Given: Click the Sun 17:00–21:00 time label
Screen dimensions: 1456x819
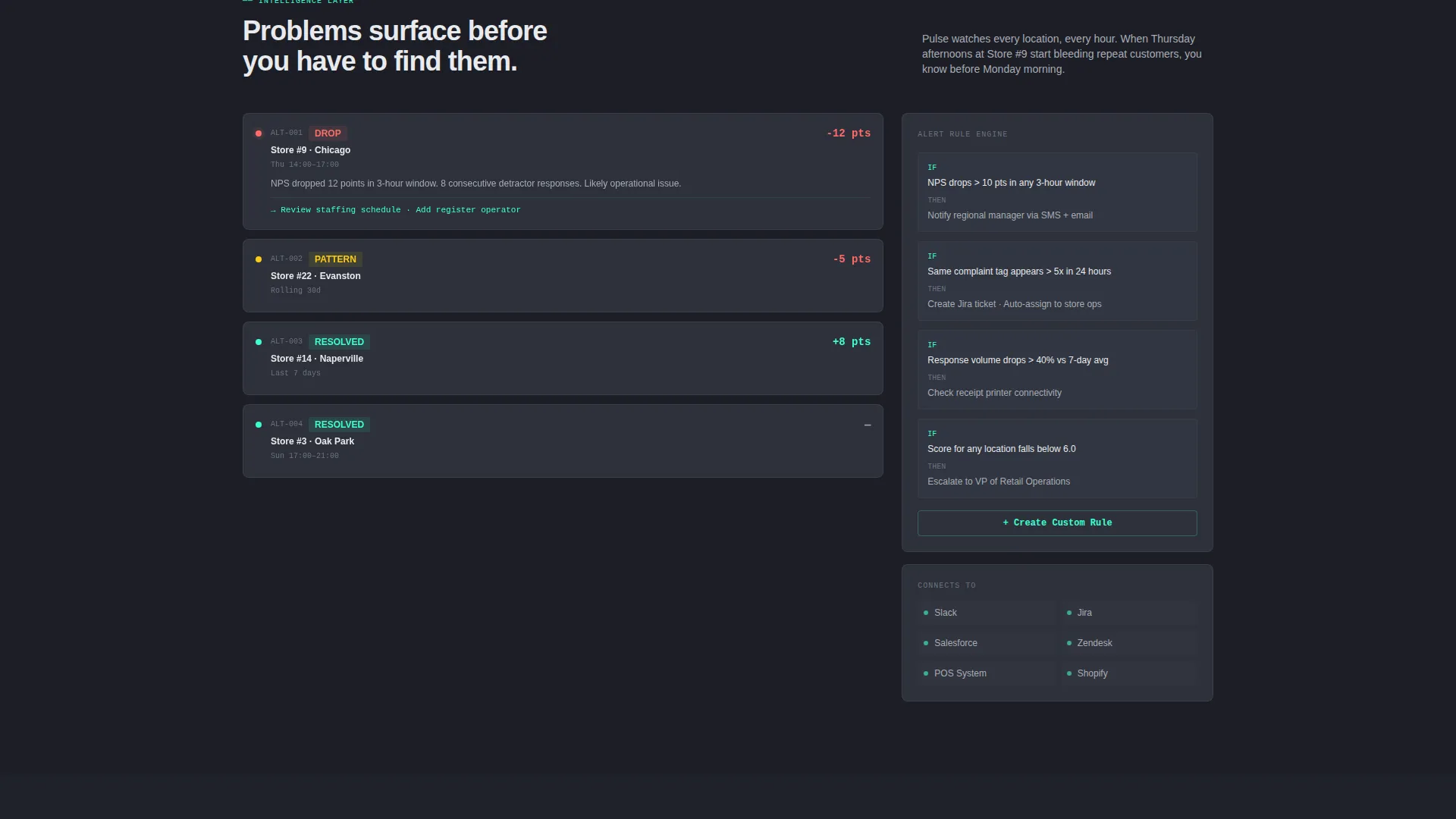Looking at the screenshot, I should (x=305, y=456).
